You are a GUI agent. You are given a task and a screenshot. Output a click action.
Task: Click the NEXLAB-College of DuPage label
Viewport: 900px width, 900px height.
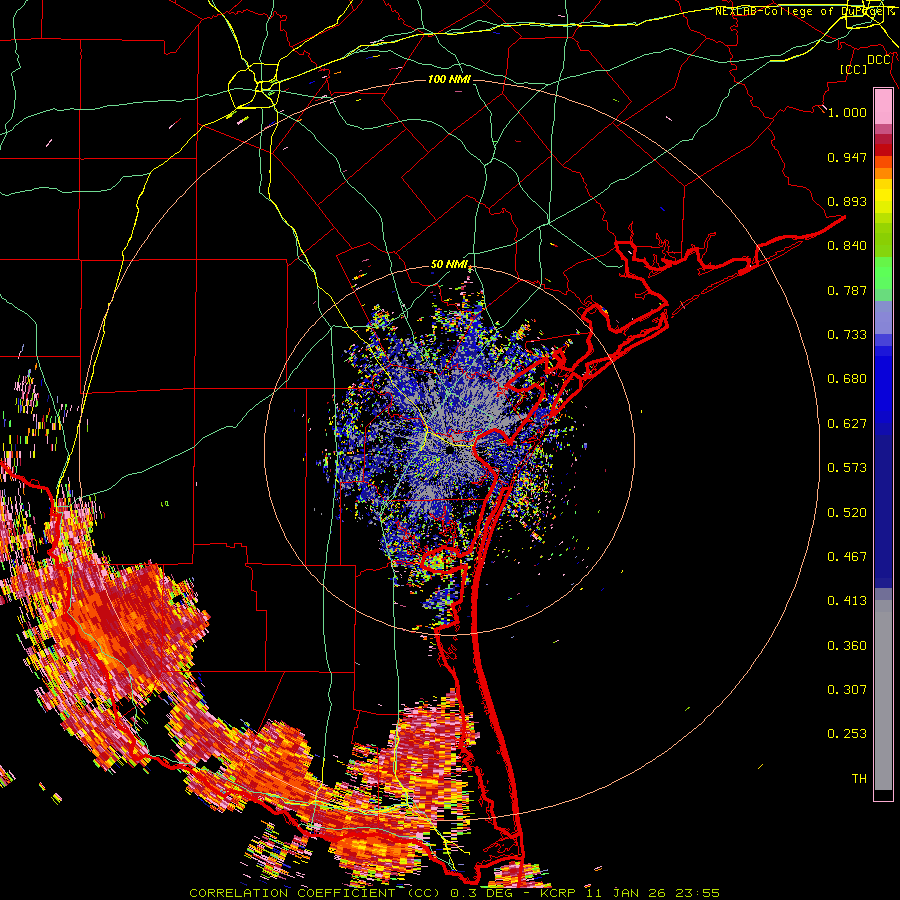coord(804,11)
